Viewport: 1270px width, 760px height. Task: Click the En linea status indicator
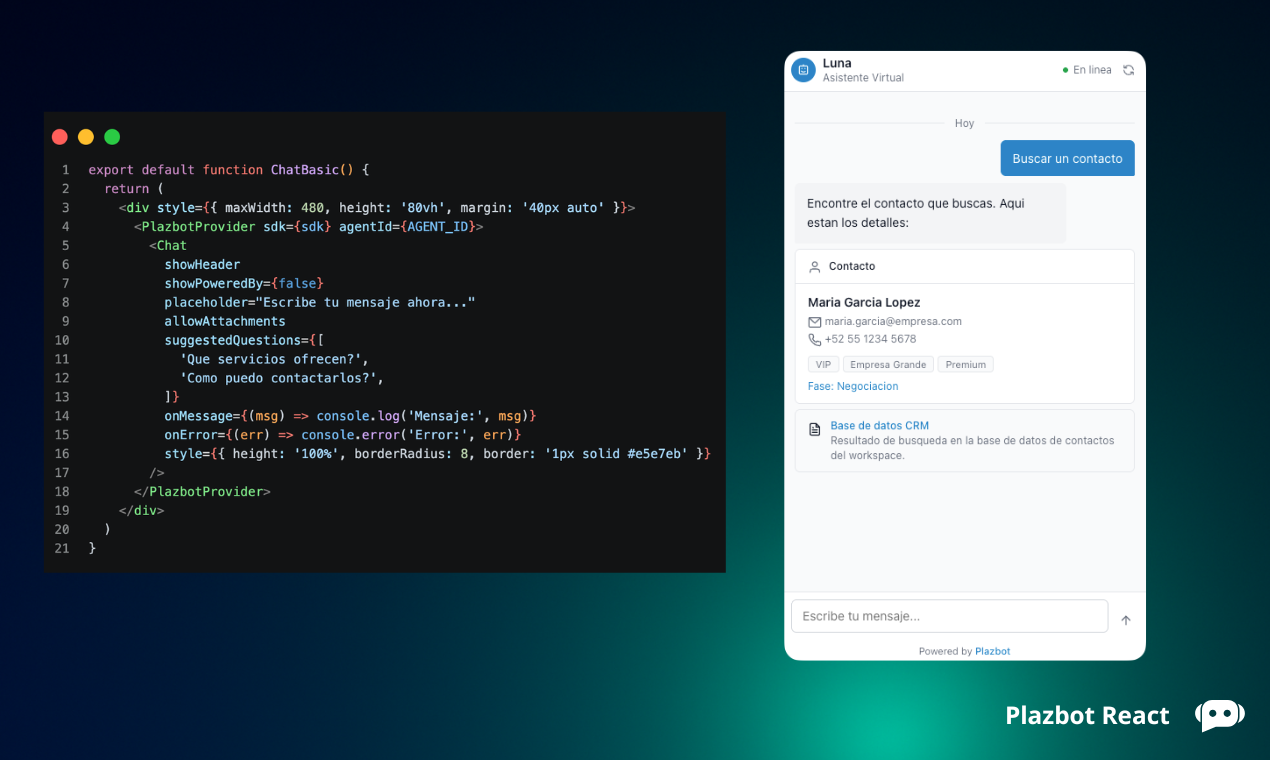coord(1087,70)
